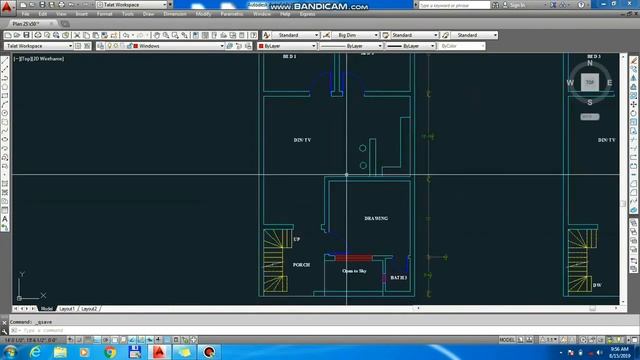
Task: Toggle MODEL/paper space button in status bar
Action: [x=507, y=340]
